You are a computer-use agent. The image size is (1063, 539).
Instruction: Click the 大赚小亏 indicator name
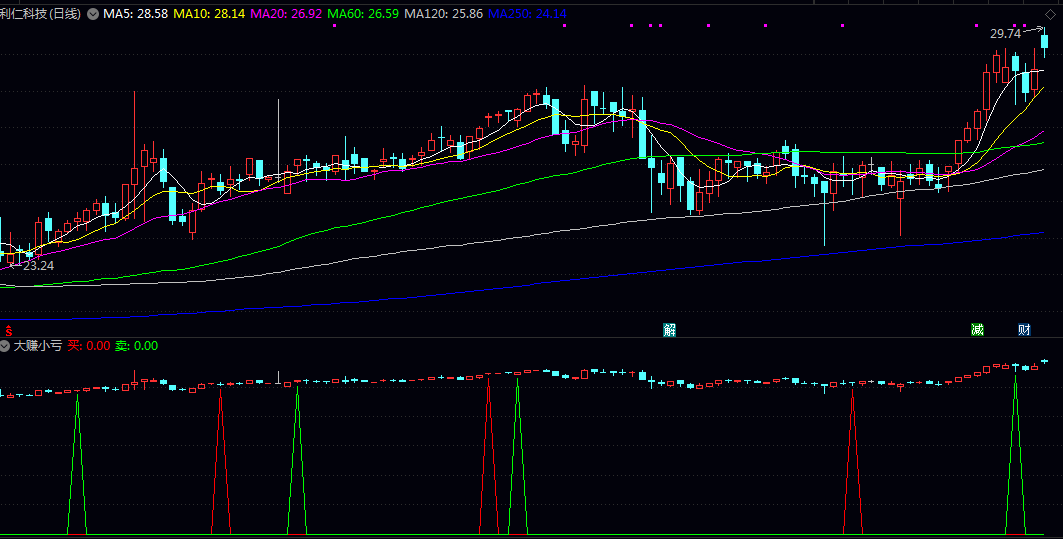39,346
